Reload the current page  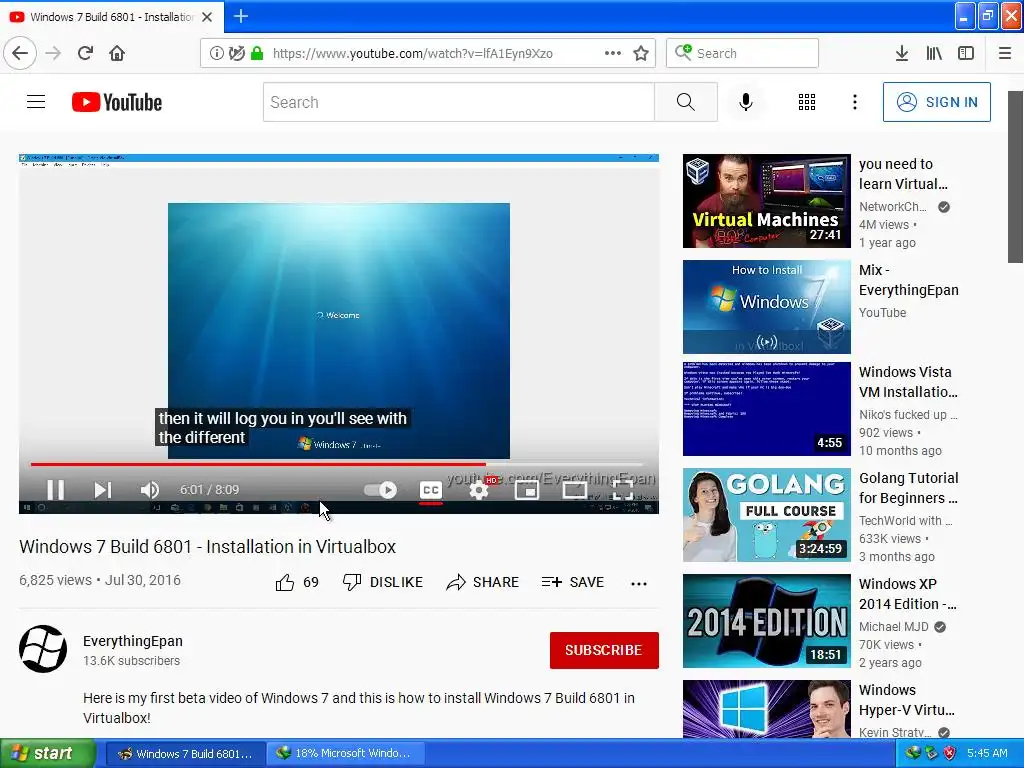click(85, 53)
